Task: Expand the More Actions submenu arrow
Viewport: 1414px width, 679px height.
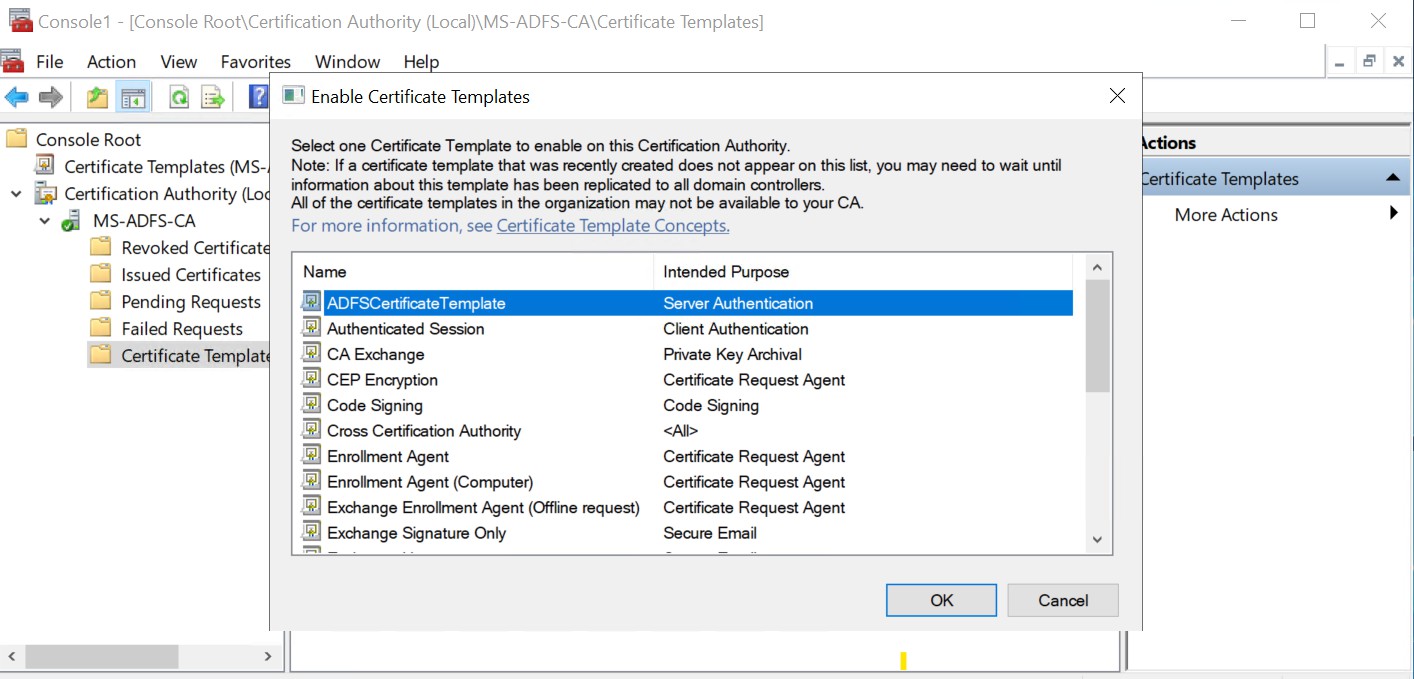Action: pyautogui.click(x=1393, y=213)
